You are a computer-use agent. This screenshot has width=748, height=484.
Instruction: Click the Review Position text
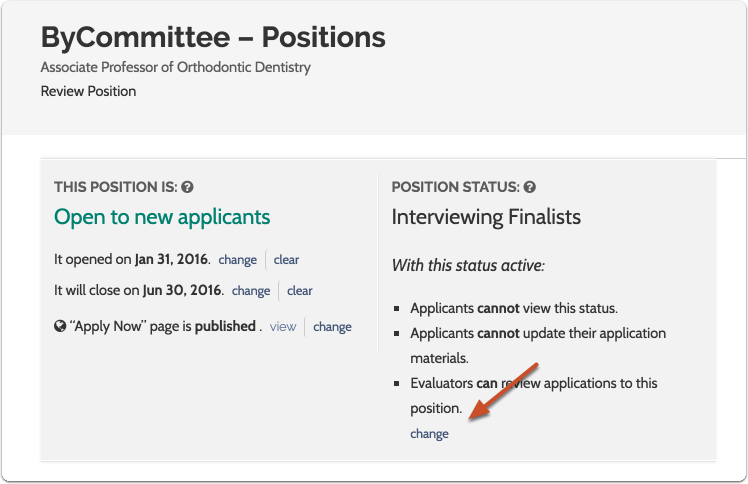pyautogui.click(x=88, y=91)
